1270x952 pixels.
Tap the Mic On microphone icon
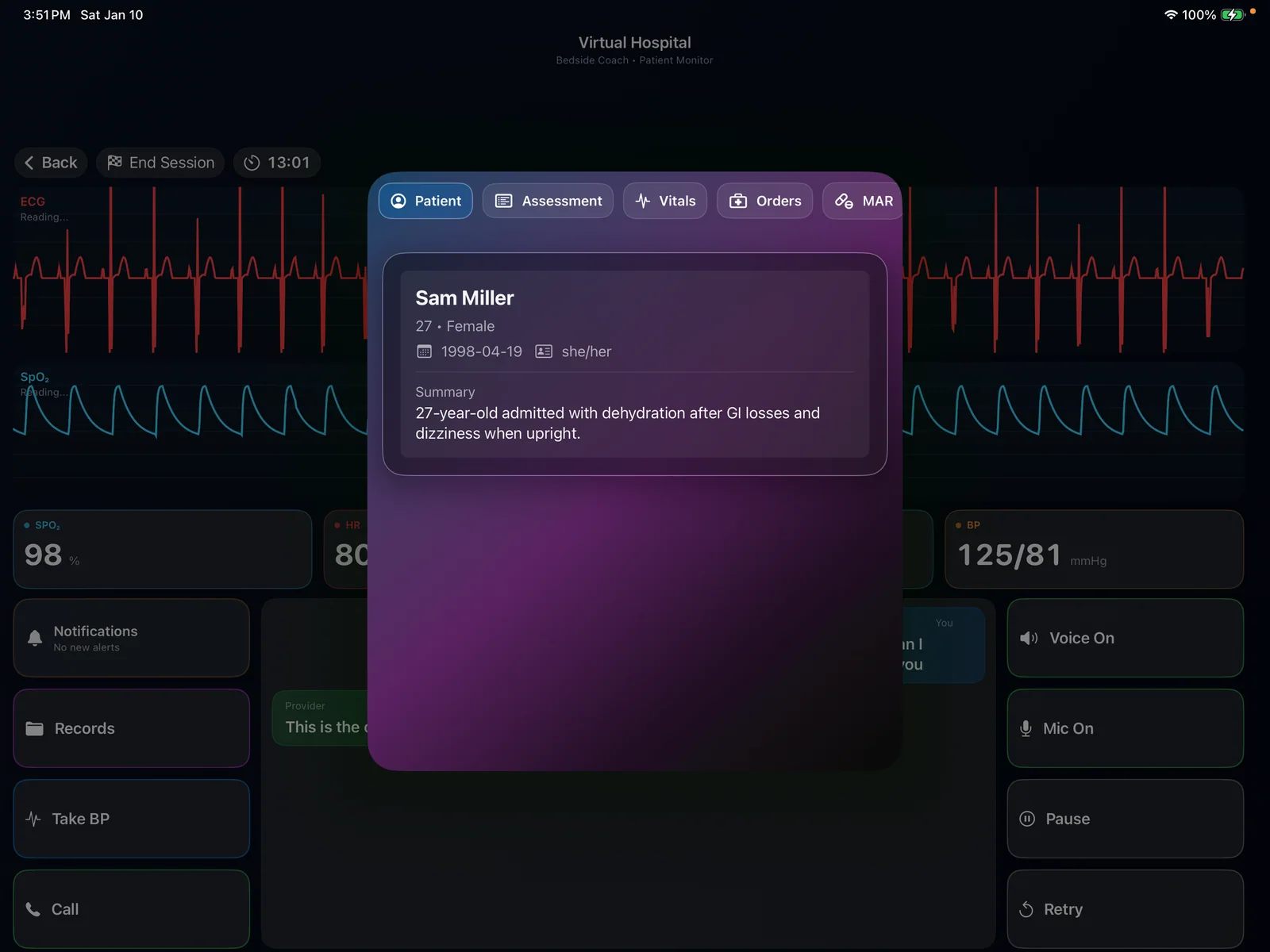coord(1026,728)
